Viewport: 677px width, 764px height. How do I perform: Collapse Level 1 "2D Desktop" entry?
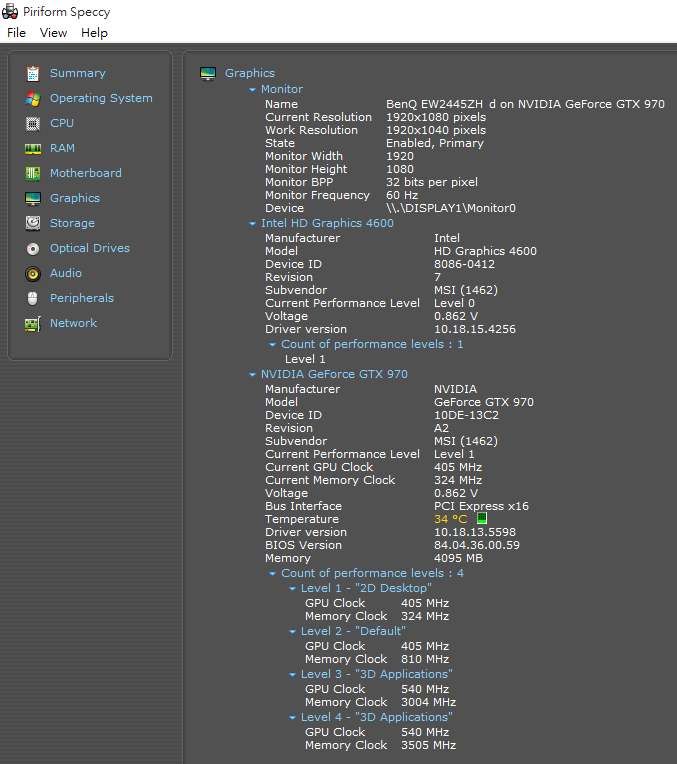[293, 589]
